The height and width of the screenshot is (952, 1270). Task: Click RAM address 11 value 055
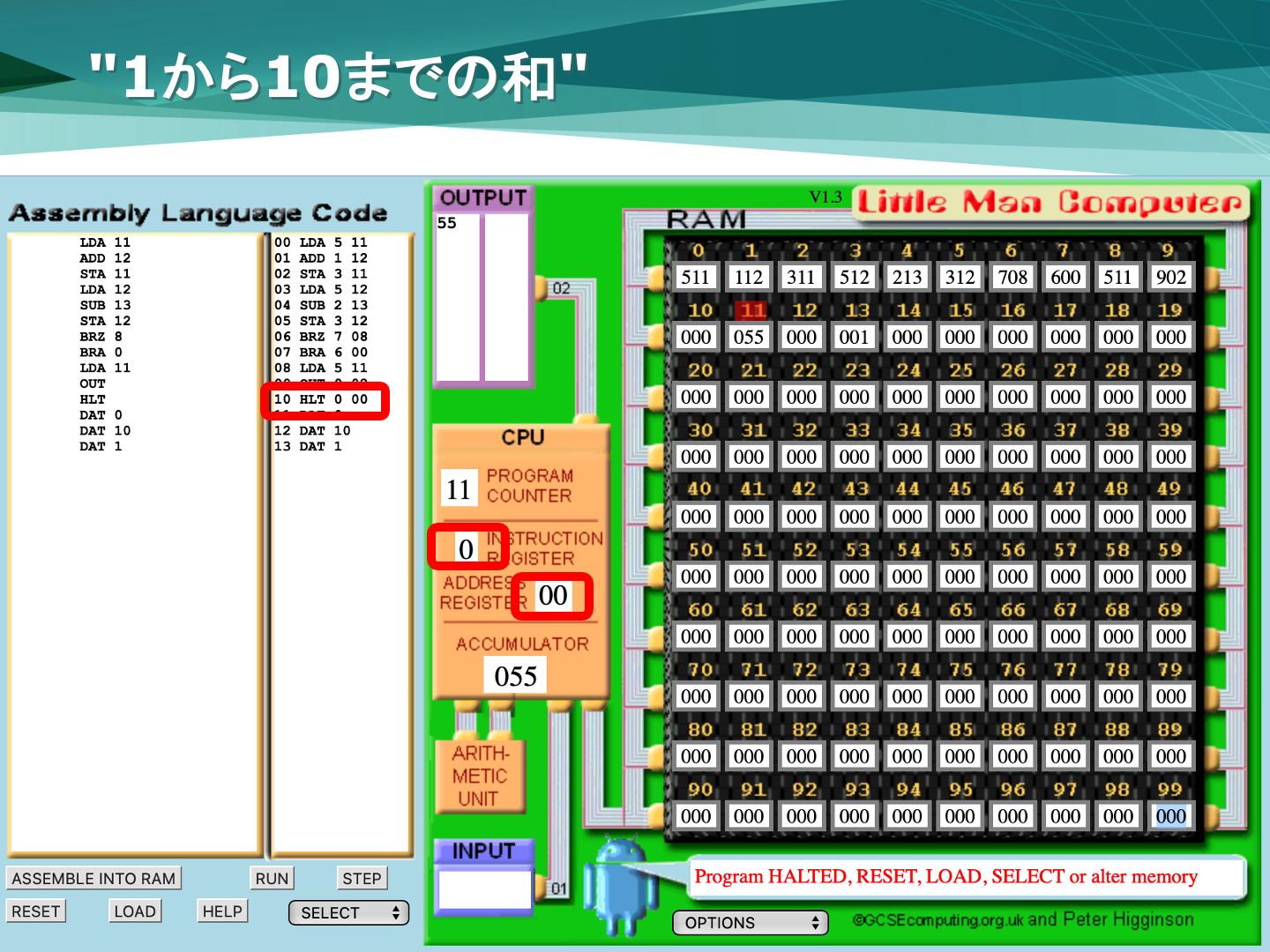(748, 338)
